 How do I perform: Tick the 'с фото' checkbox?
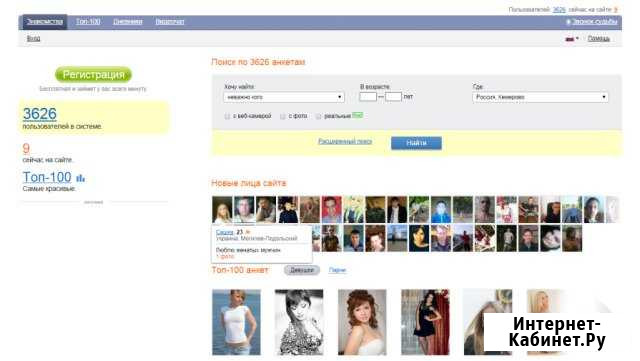click(282, 116)
